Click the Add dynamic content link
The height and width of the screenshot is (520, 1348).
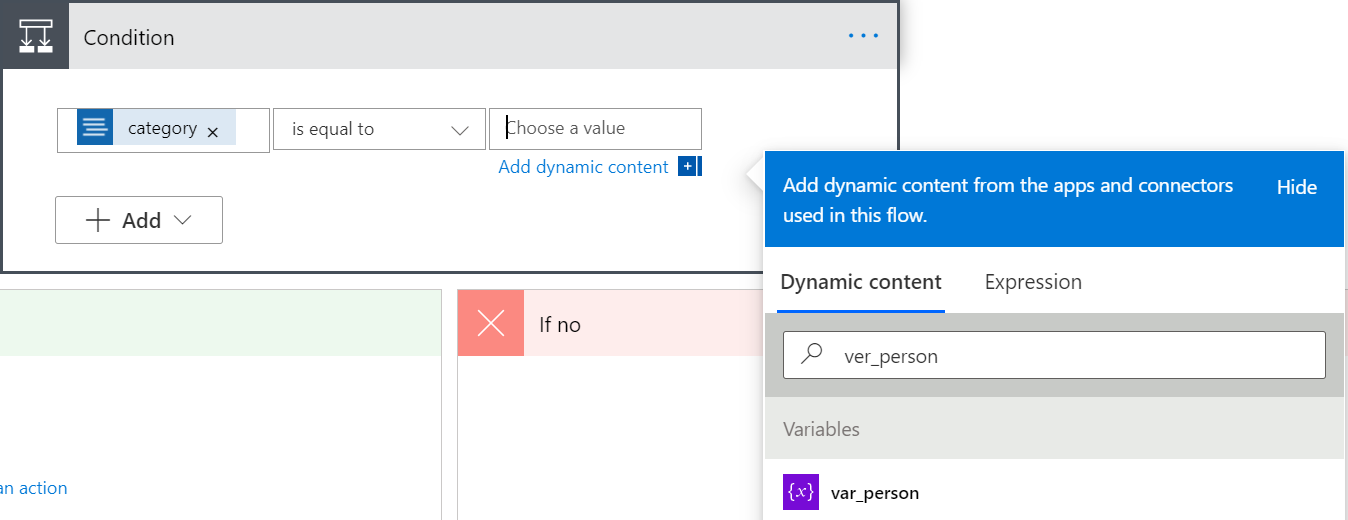coord(583,167)
